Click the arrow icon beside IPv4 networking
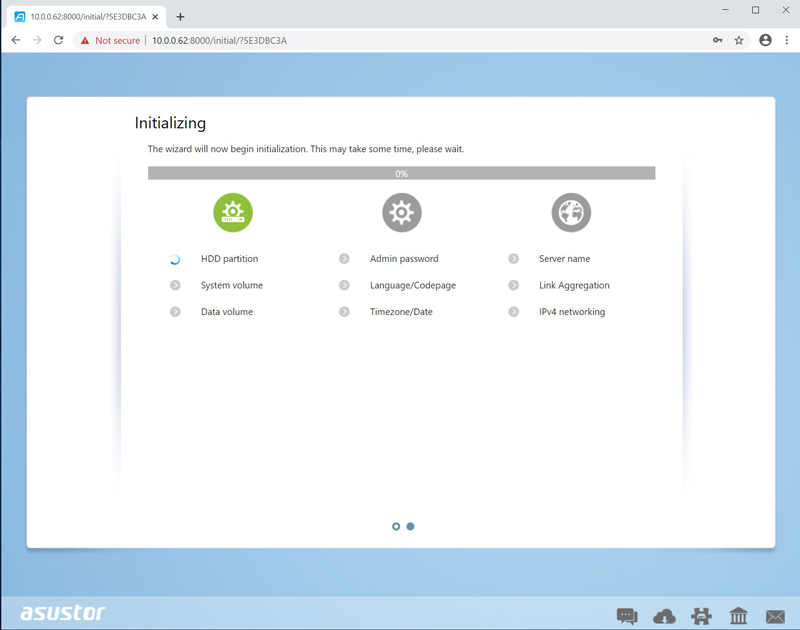Image resolution: width=800 pixels, height=630 pixels. pos(513,312)
